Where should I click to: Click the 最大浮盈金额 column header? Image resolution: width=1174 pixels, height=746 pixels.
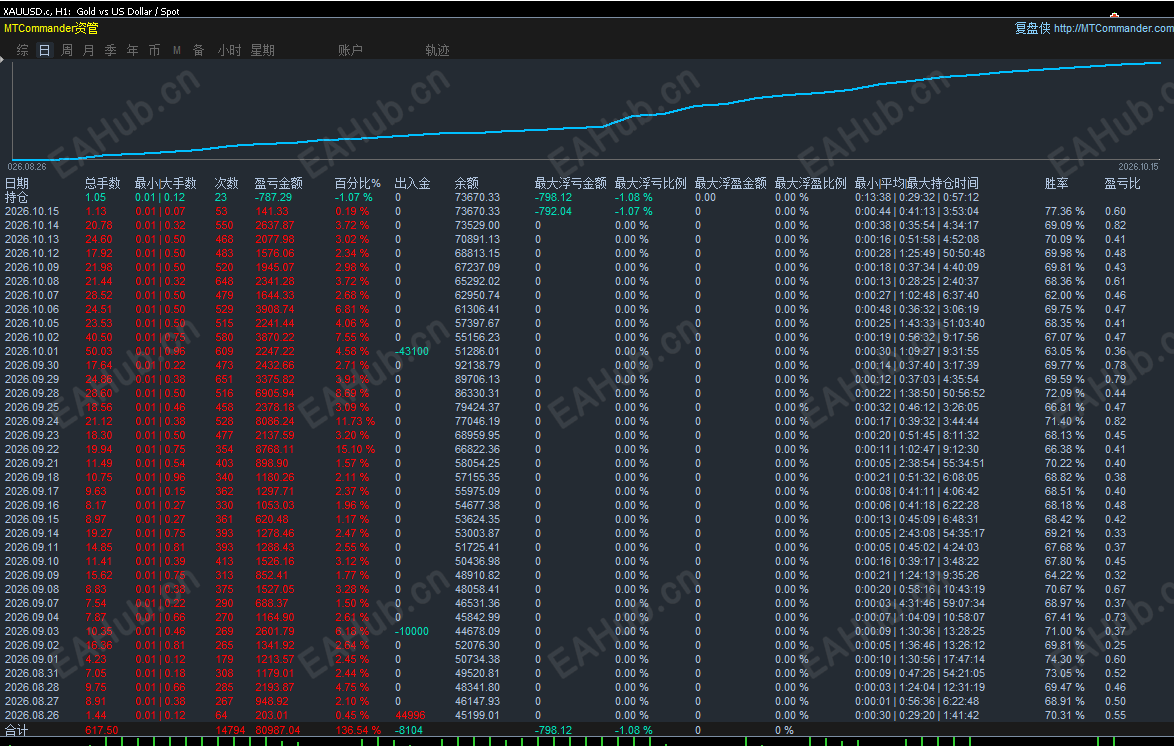[731, 183]
